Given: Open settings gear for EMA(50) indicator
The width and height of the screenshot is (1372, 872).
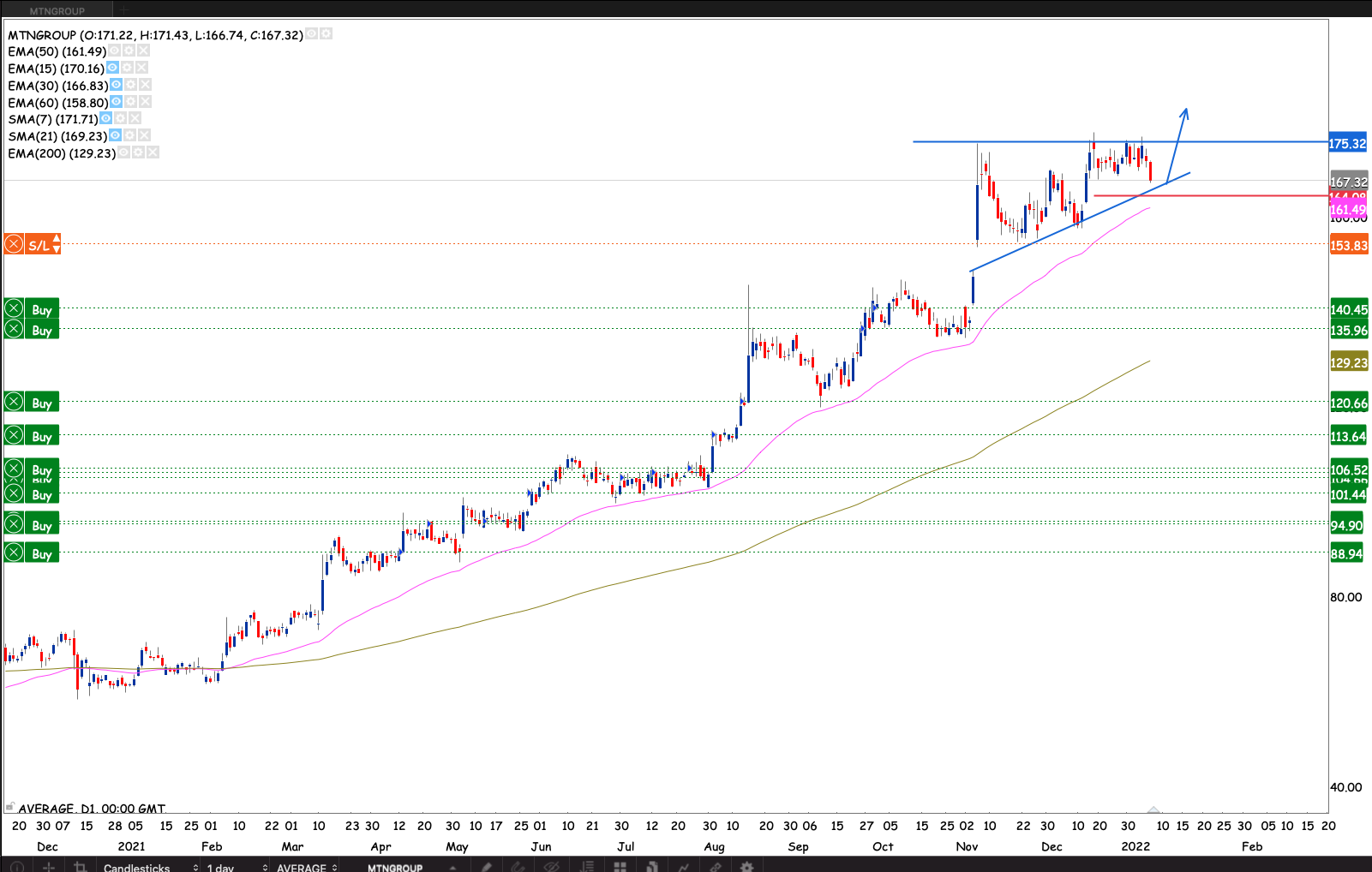Looking at the screenshot, I should tap(129, 51).
